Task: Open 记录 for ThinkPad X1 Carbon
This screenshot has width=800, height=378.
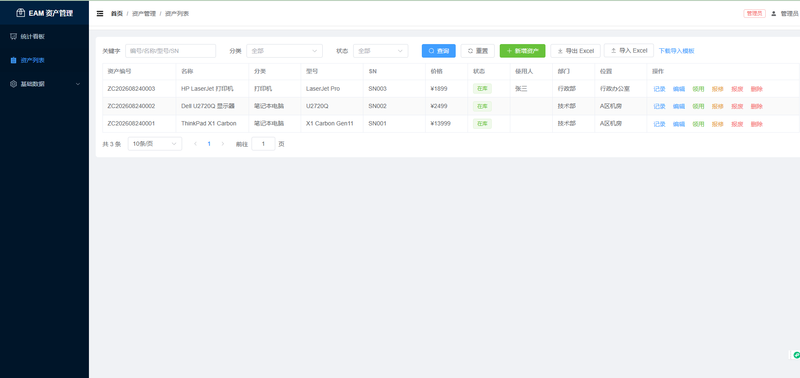Action: (x=659, y=124)
